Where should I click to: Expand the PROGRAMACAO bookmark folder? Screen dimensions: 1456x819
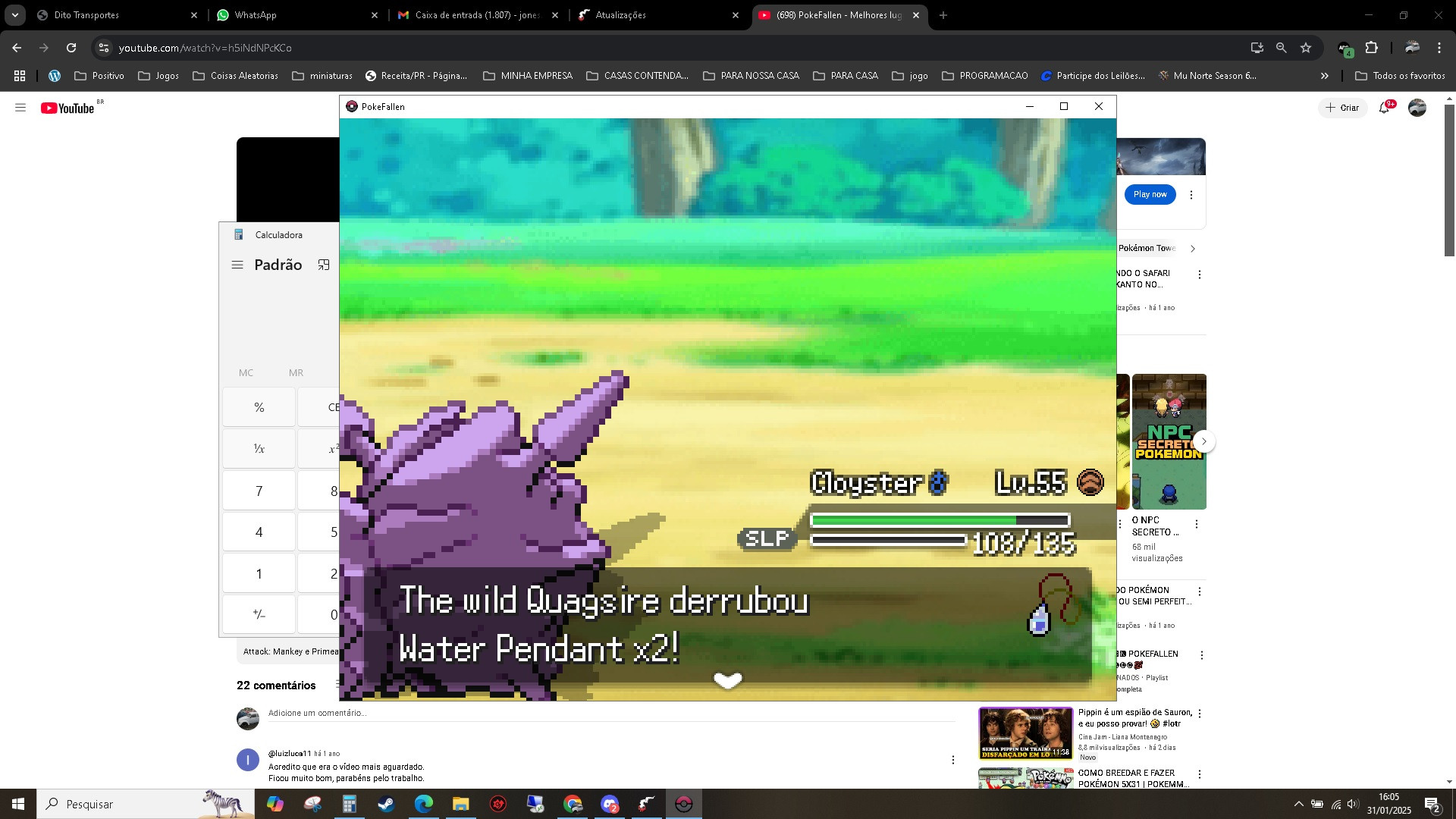point(985,76)
